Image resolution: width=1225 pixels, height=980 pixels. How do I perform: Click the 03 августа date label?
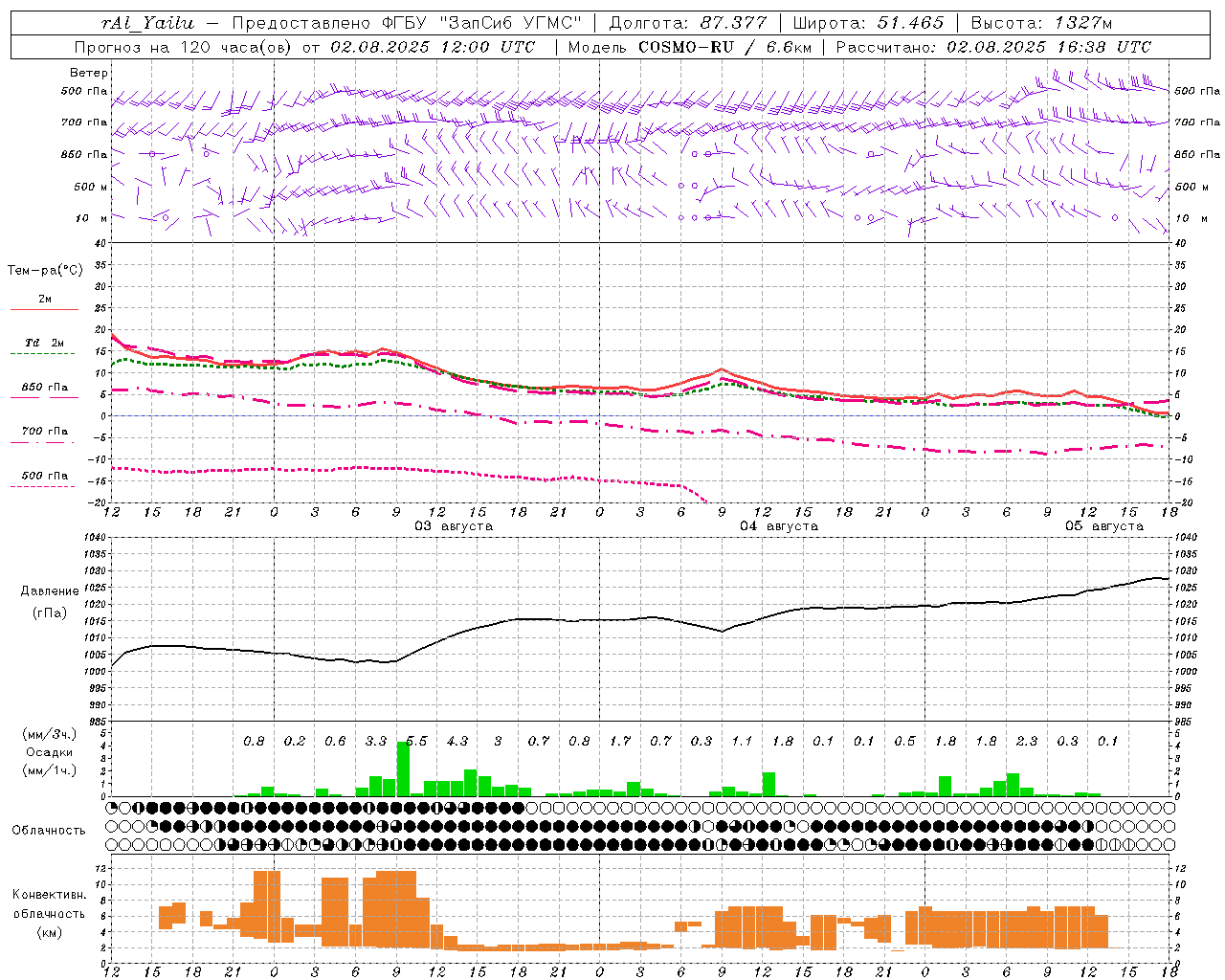point(454,526)
